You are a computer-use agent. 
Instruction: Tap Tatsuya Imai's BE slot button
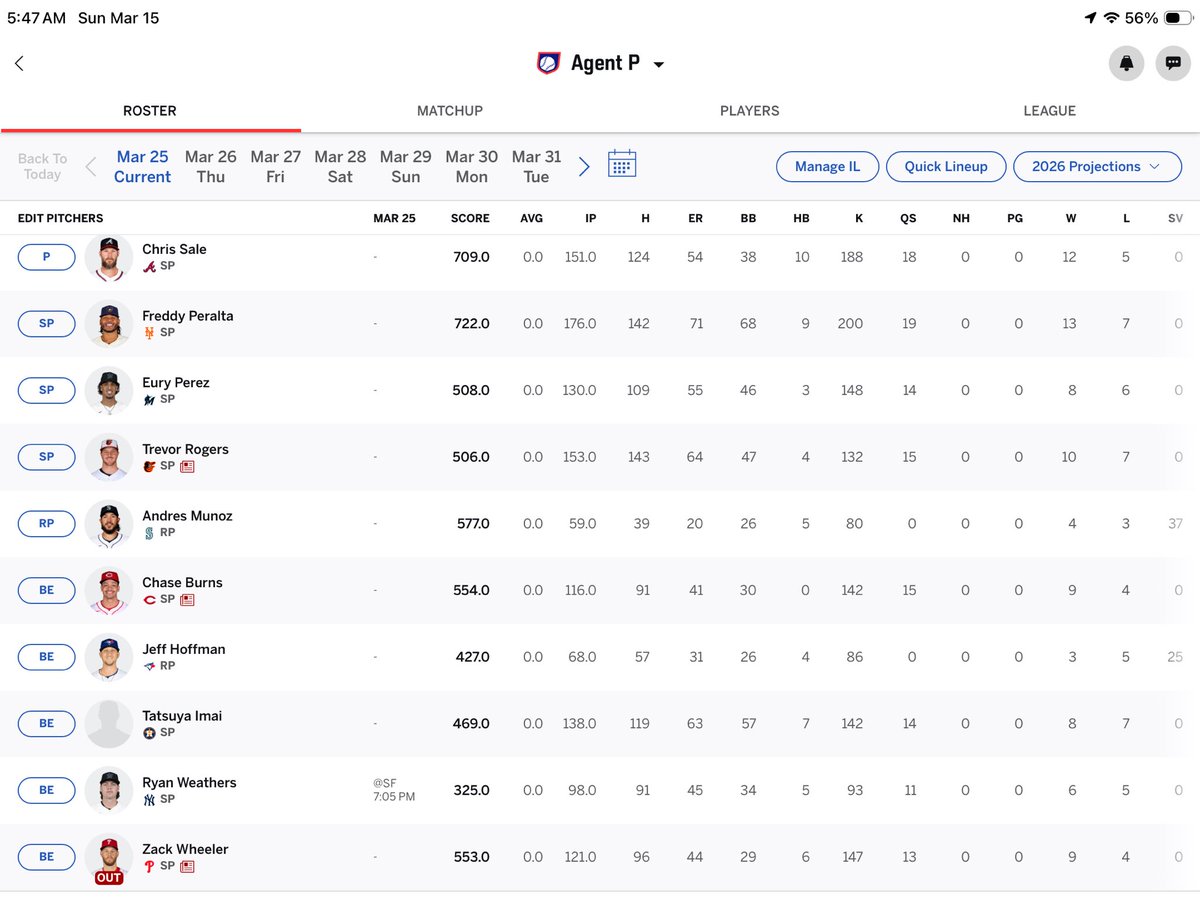(46, 723)
